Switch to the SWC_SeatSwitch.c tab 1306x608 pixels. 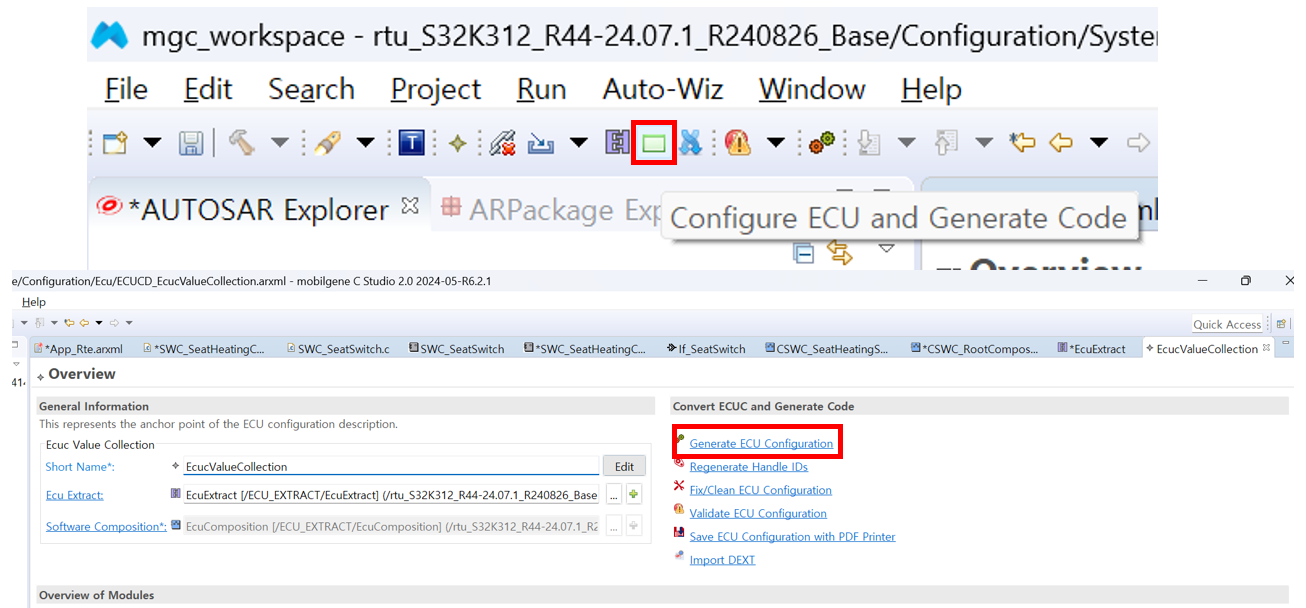pos(341,349)
